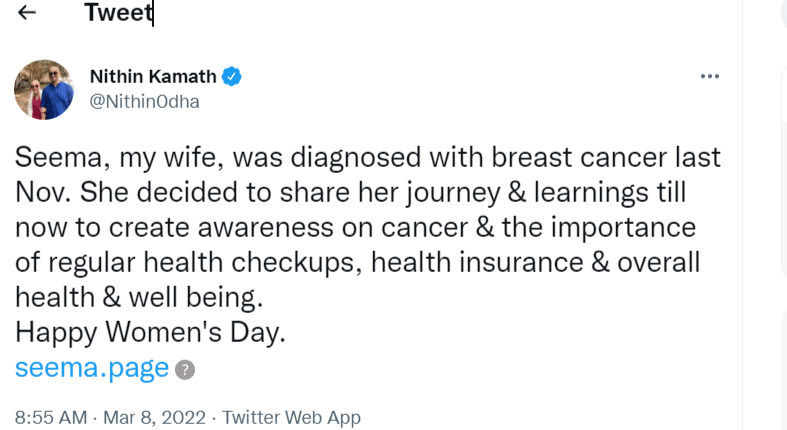Click the Tweet page heading
The image size is (787, 430).
(x=118, y=13)
